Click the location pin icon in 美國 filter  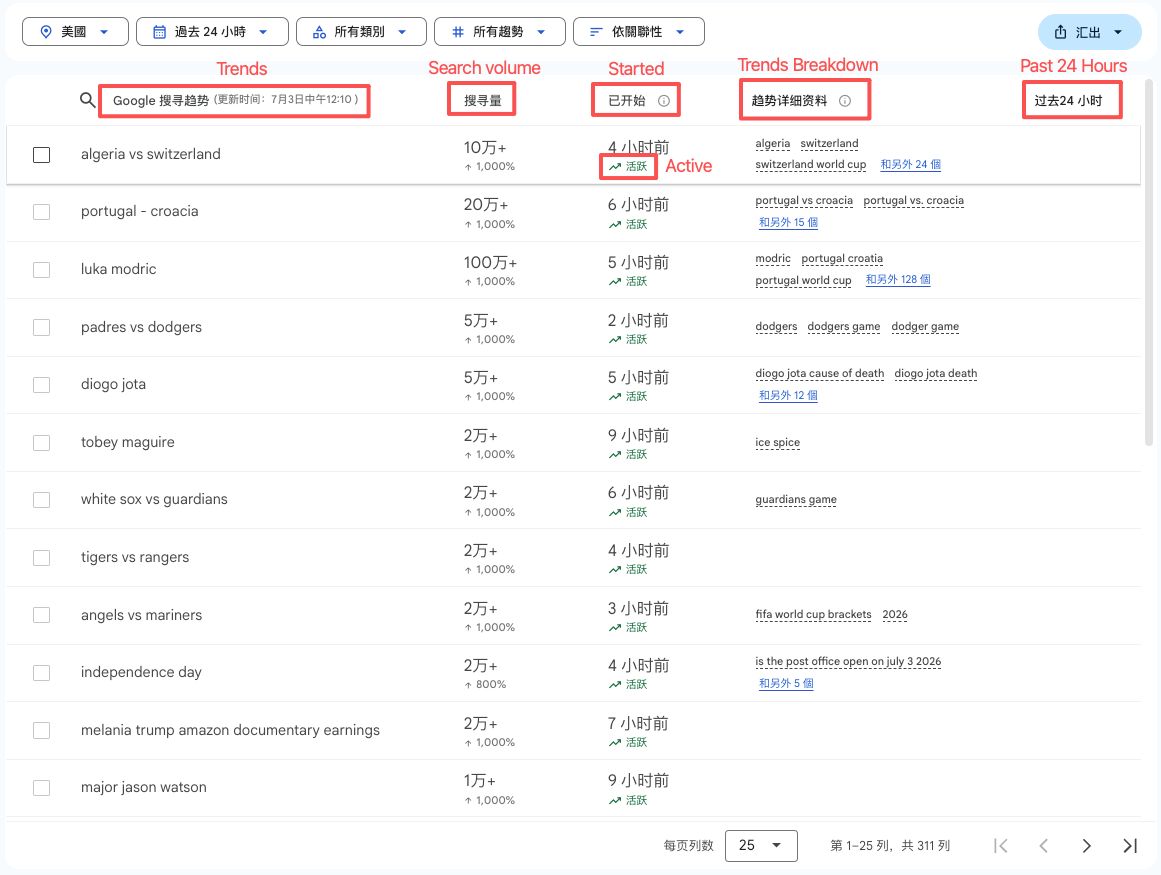(46, 32)
